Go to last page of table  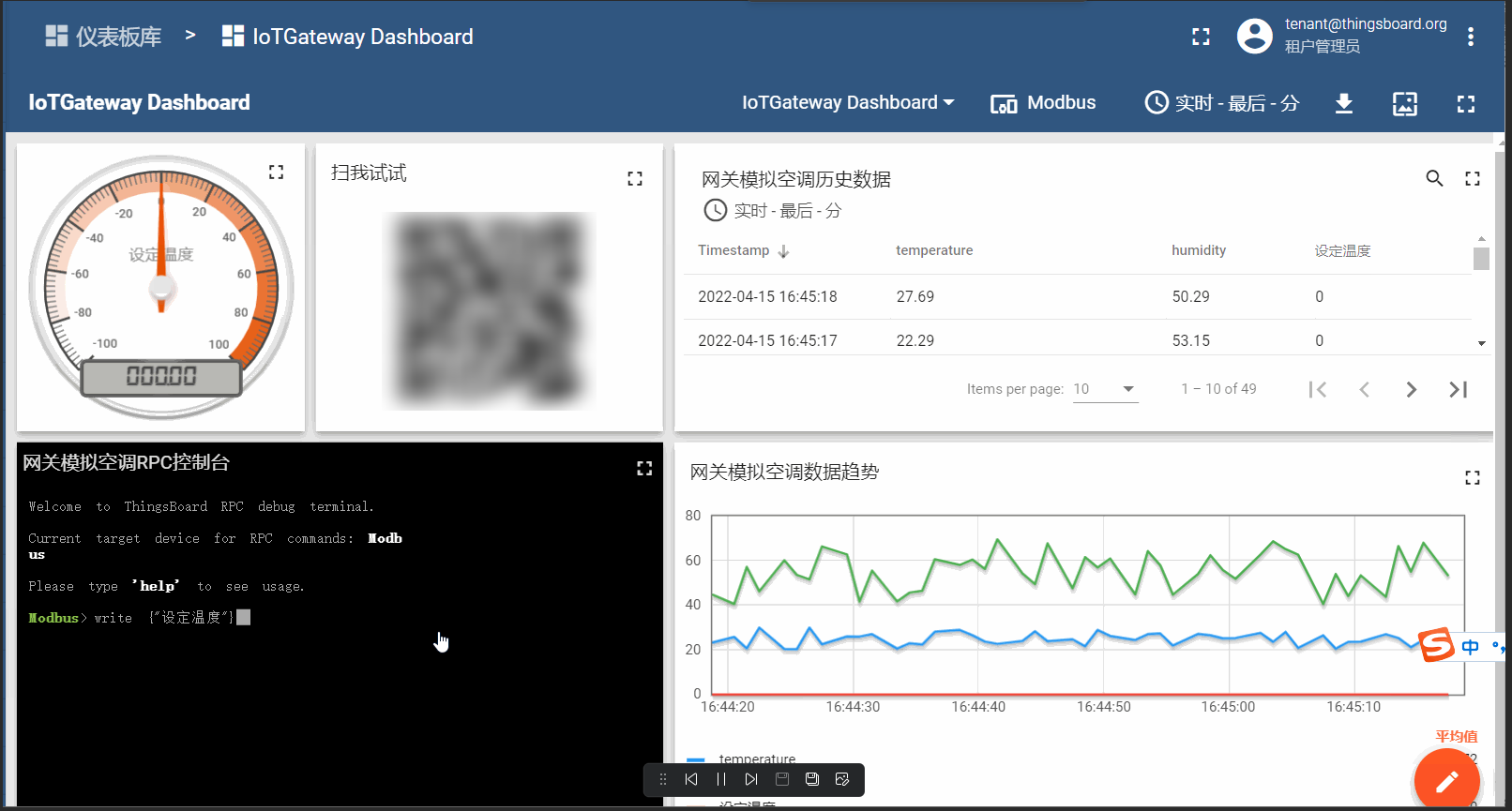click(1459, 389)
